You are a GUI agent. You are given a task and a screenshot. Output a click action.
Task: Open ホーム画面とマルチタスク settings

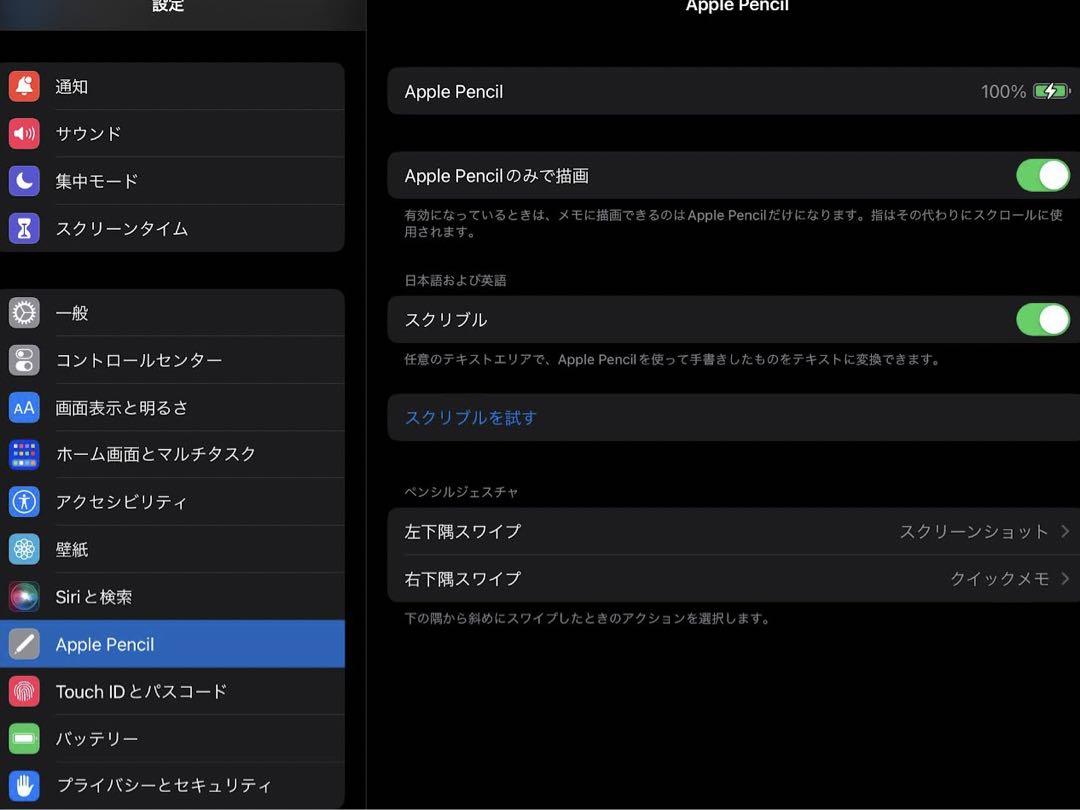[x=172, y=455]
